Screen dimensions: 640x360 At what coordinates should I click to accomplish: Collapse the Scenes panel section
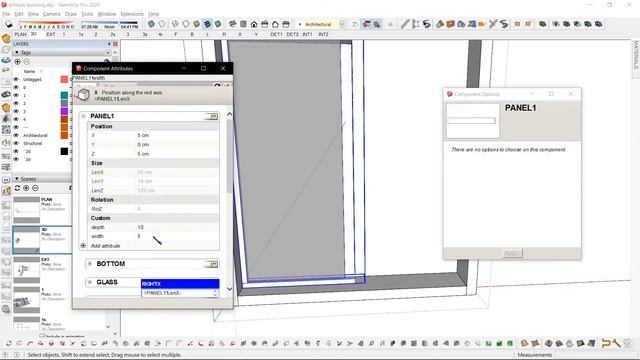[17, 179]
